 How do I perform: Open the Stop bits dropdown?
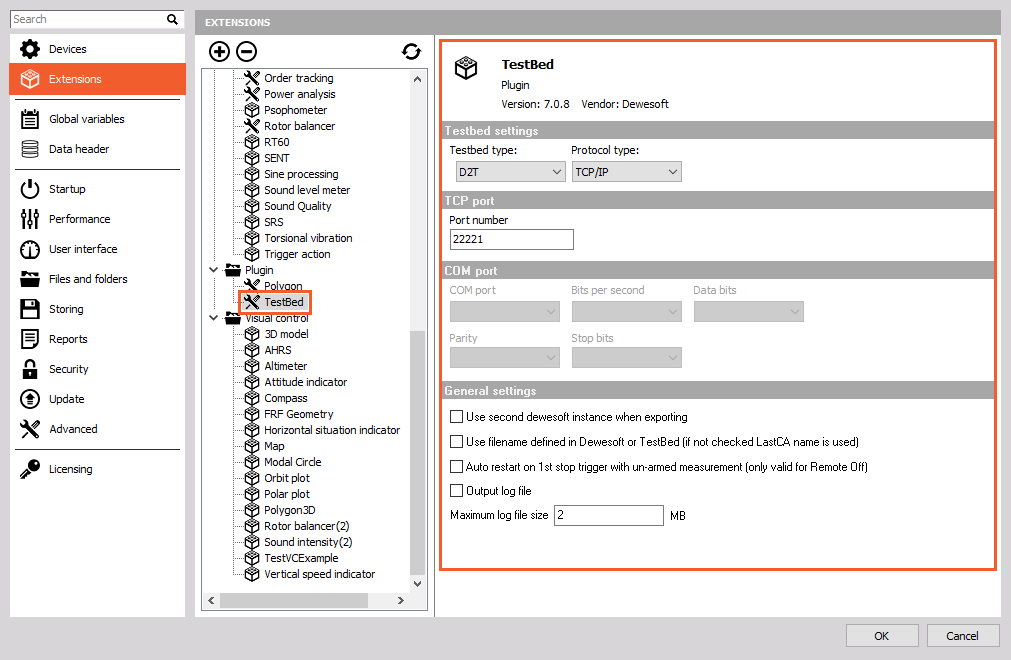tap(627, 358)
